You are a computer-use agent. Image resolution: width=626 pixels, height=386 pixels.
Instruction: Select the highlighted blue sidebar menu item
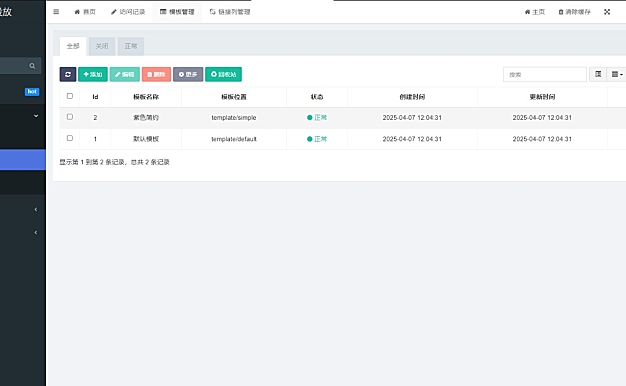[23, 160]
